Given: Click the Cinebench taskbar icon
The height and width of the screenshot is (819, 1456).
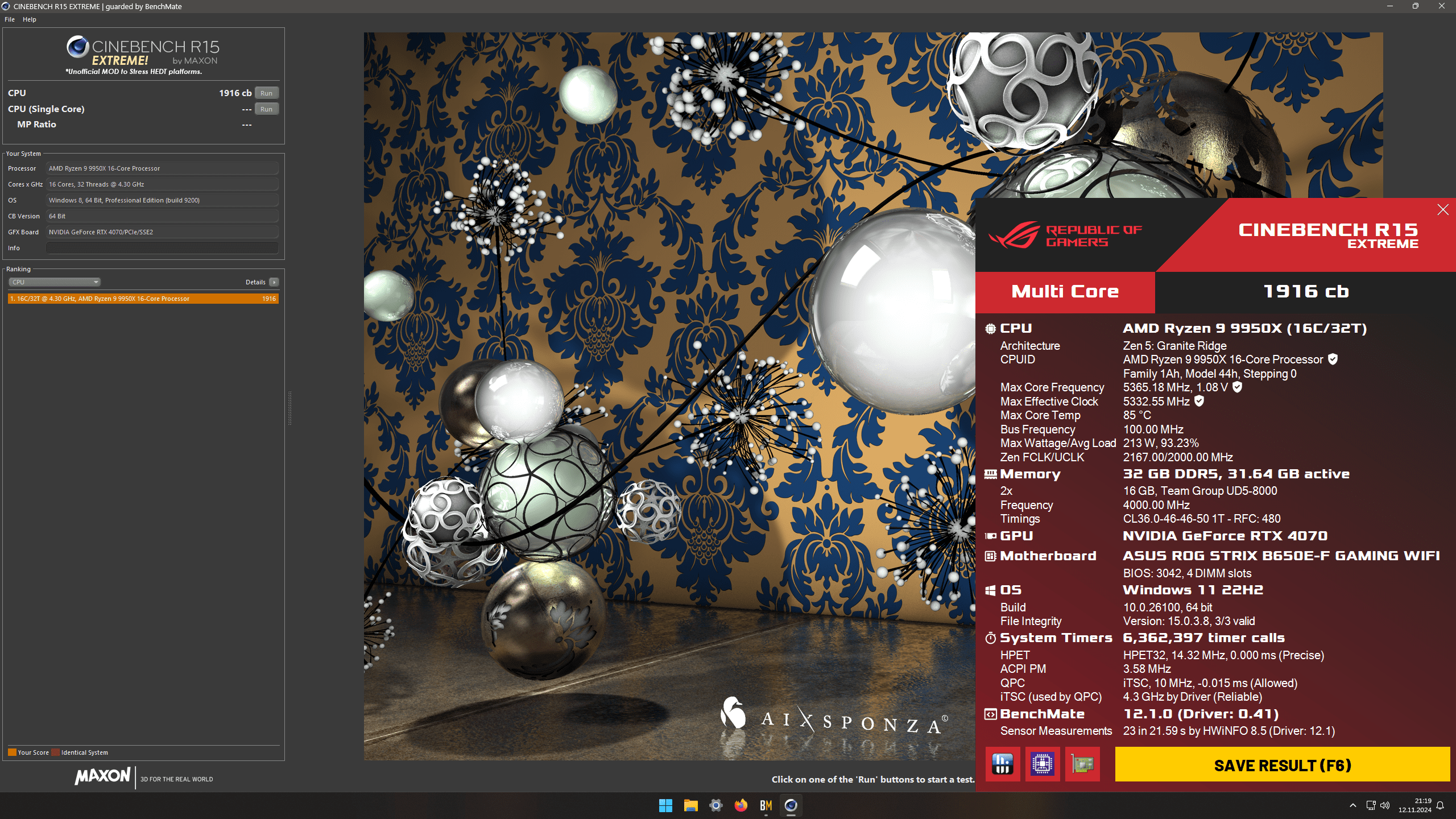Looking at the screenshot, I should coord(791,805).
